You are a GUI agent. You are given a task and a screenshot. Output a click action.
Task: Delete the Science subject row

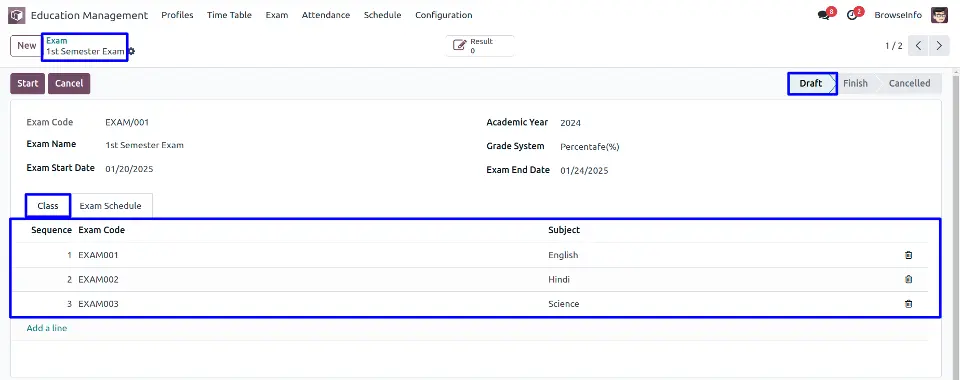pyautogui.click(x=909, y=304)
